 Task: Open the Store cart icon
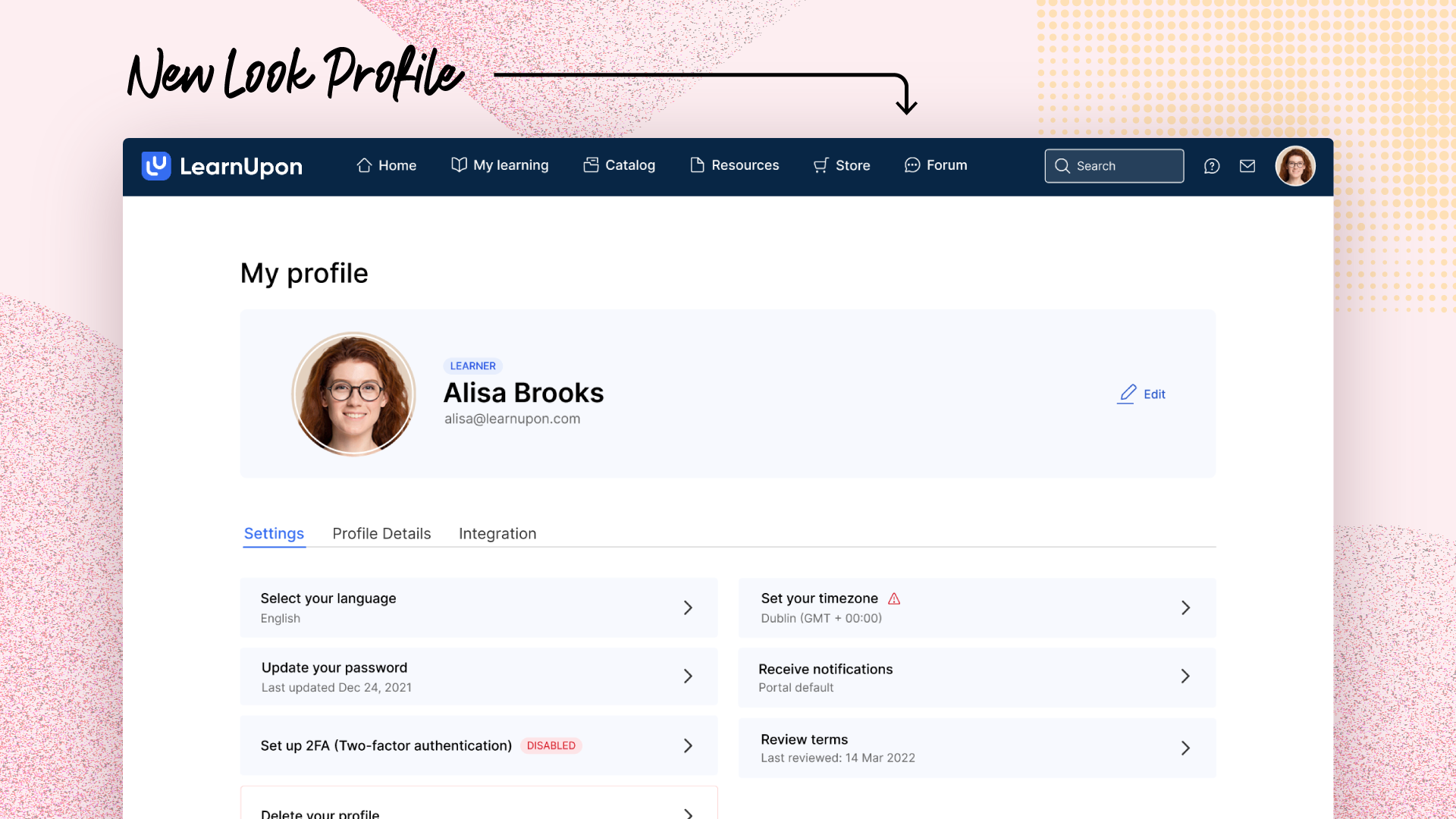click(821, 165)
